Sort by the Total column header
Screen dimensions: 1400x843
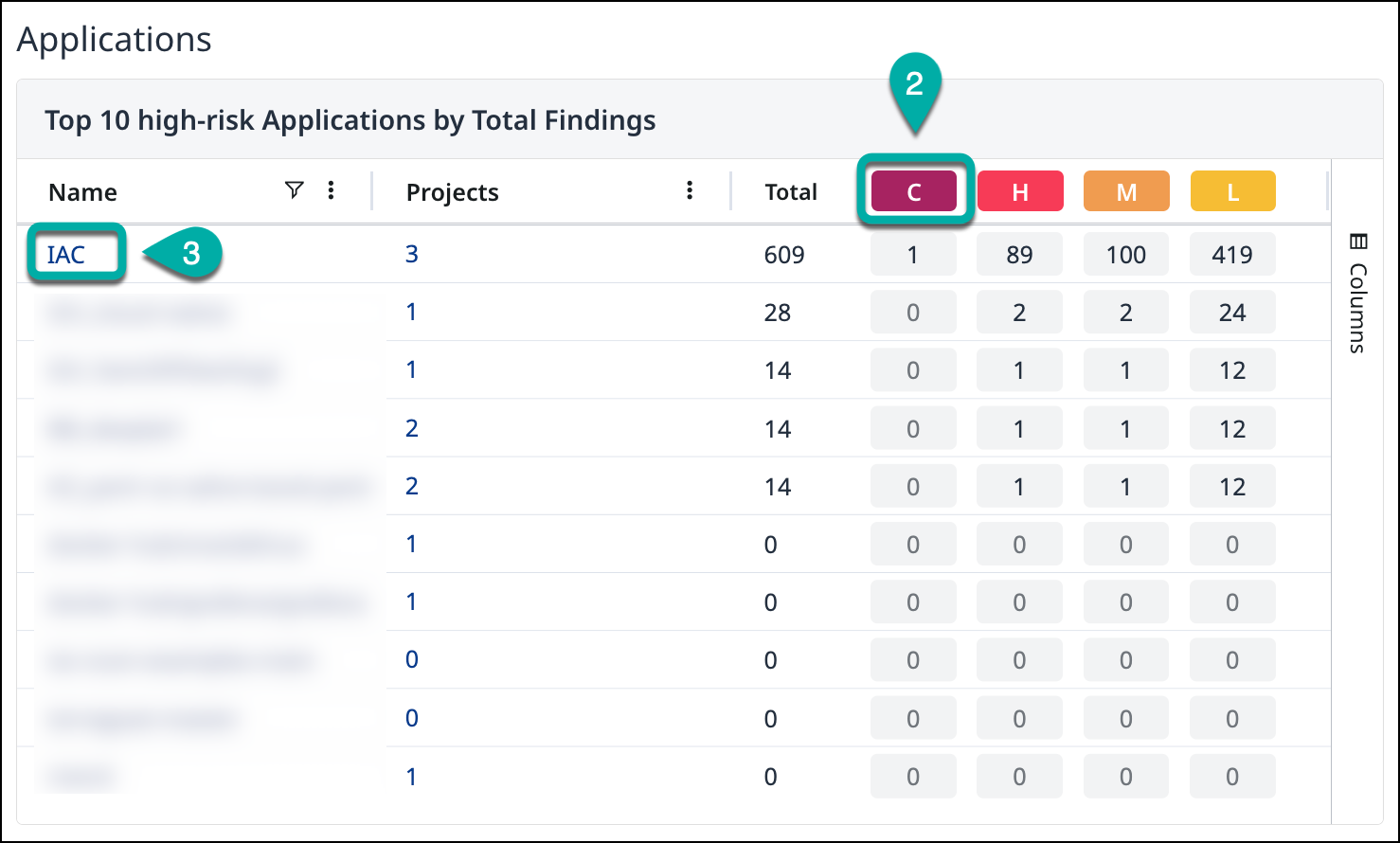791,192
